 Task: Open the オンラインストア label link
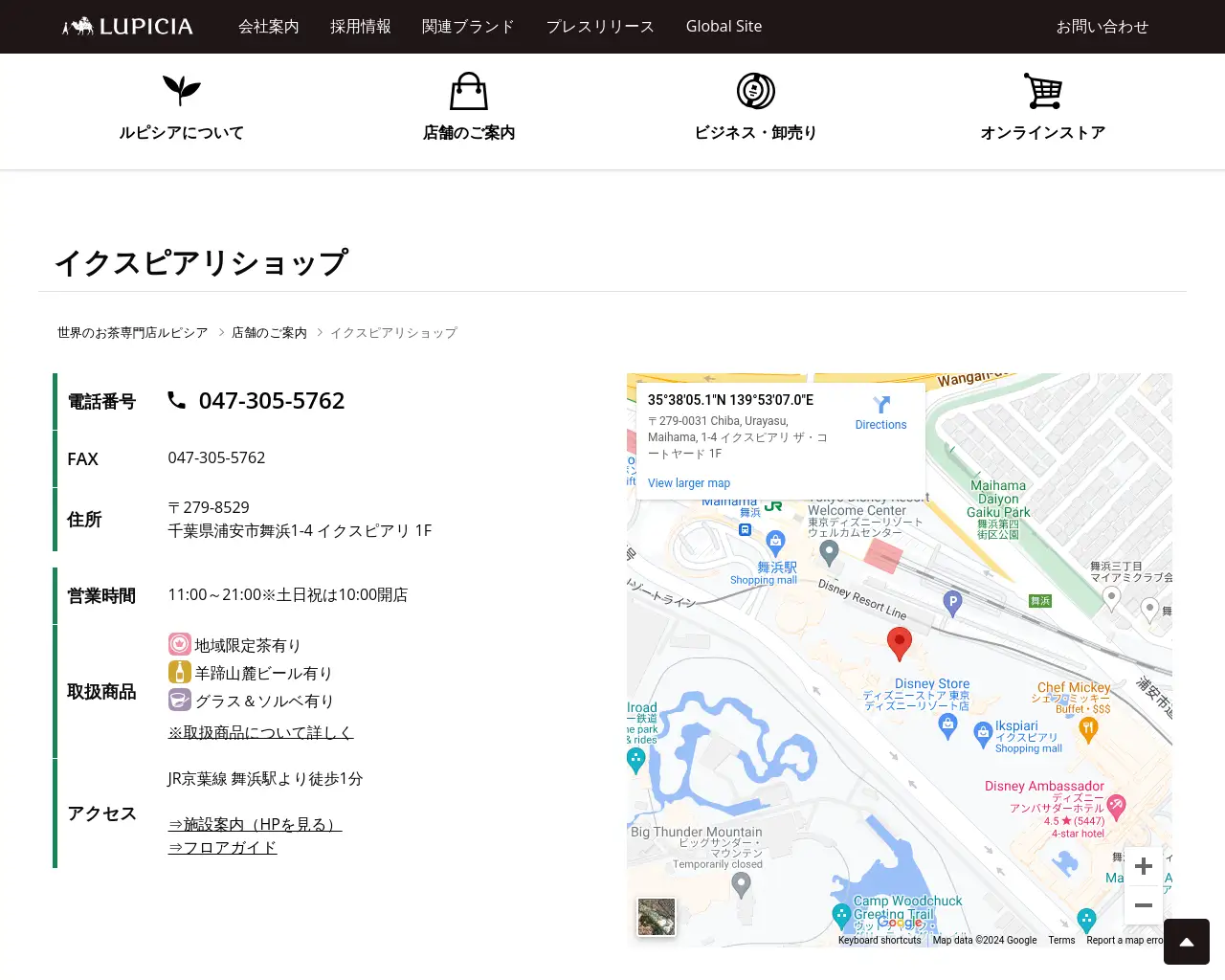click(x=1043, y=133)
